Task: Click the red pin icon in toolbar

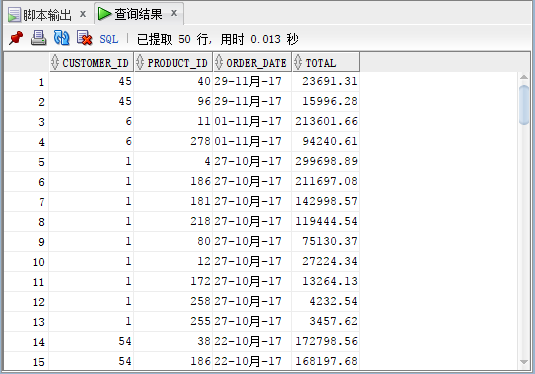Action: [x=16, y=38]
